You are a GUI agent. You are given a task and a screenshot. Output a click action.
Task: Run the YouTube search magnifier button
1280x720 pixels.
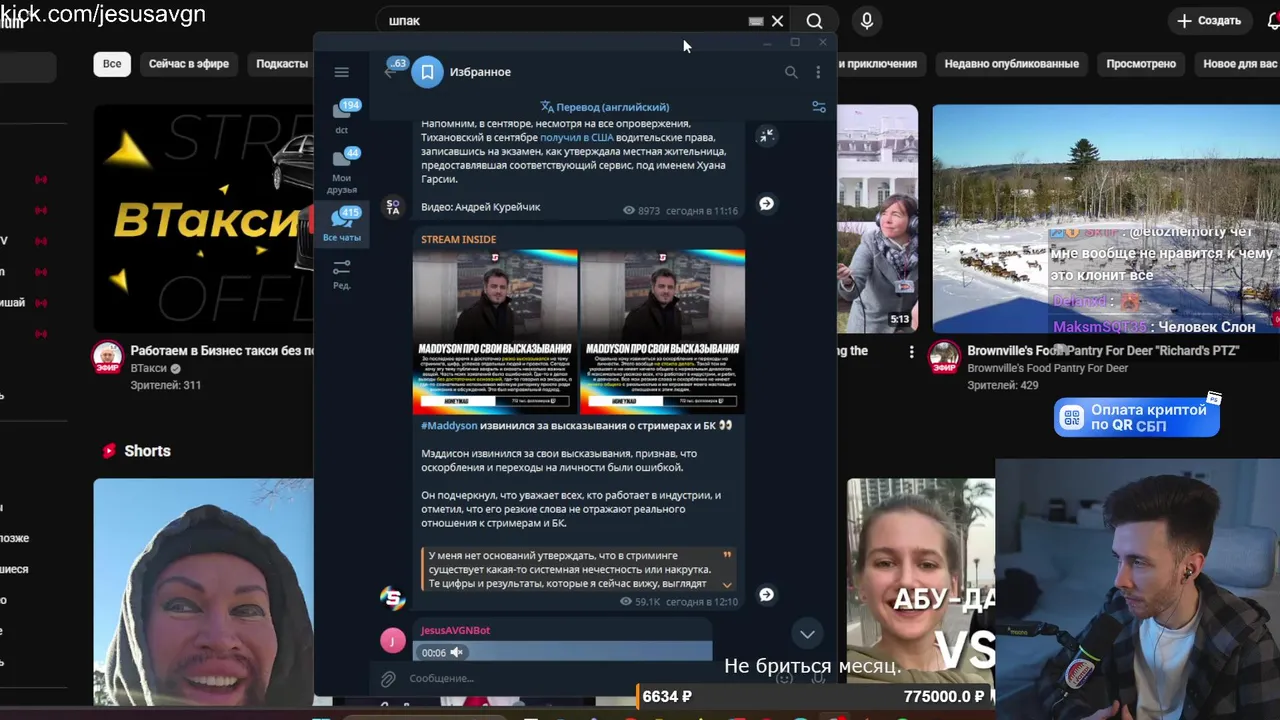pyautogui.click(x=815, y=21)
